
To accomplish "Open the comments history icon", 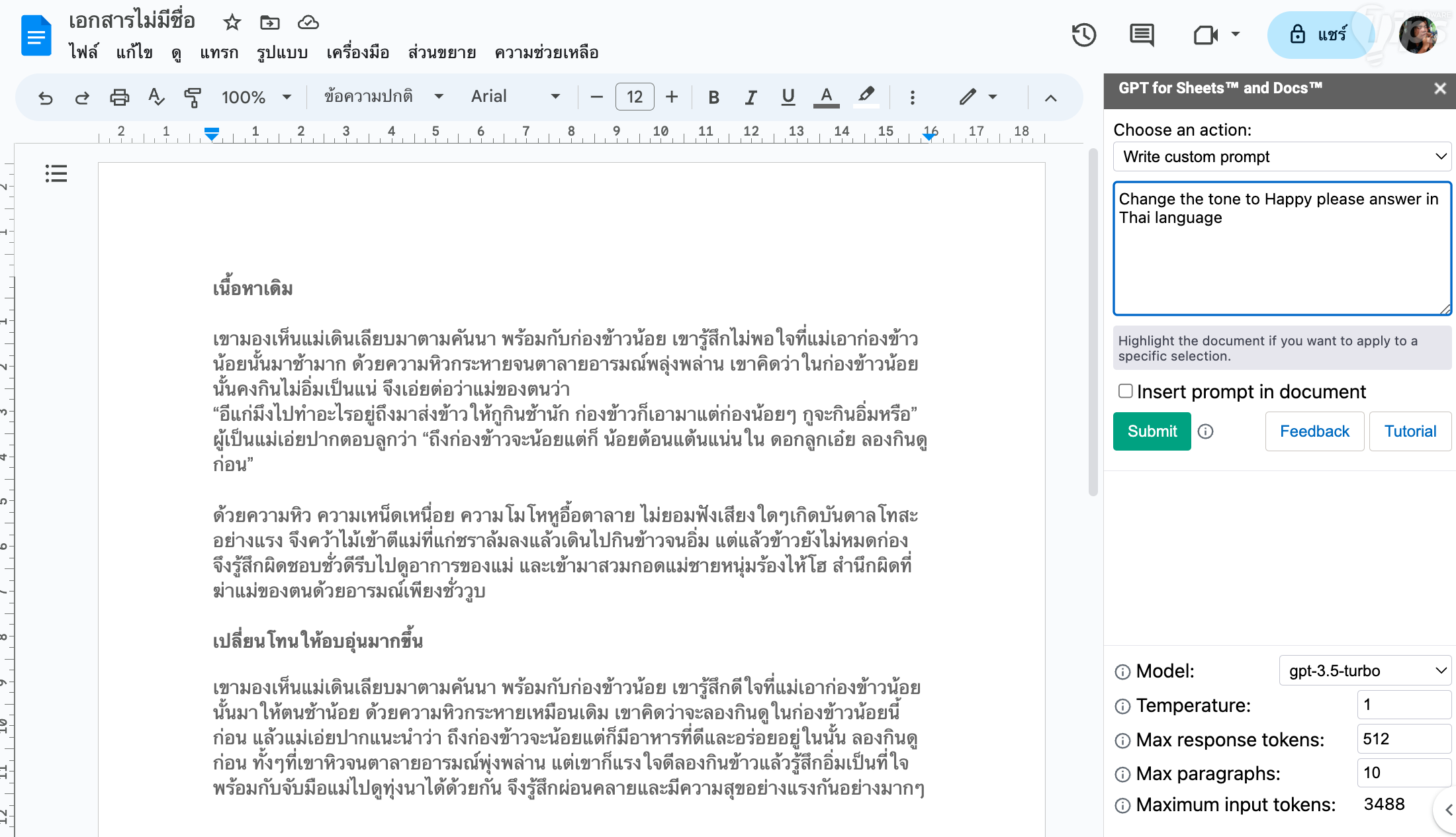I will coord(1142,35).
